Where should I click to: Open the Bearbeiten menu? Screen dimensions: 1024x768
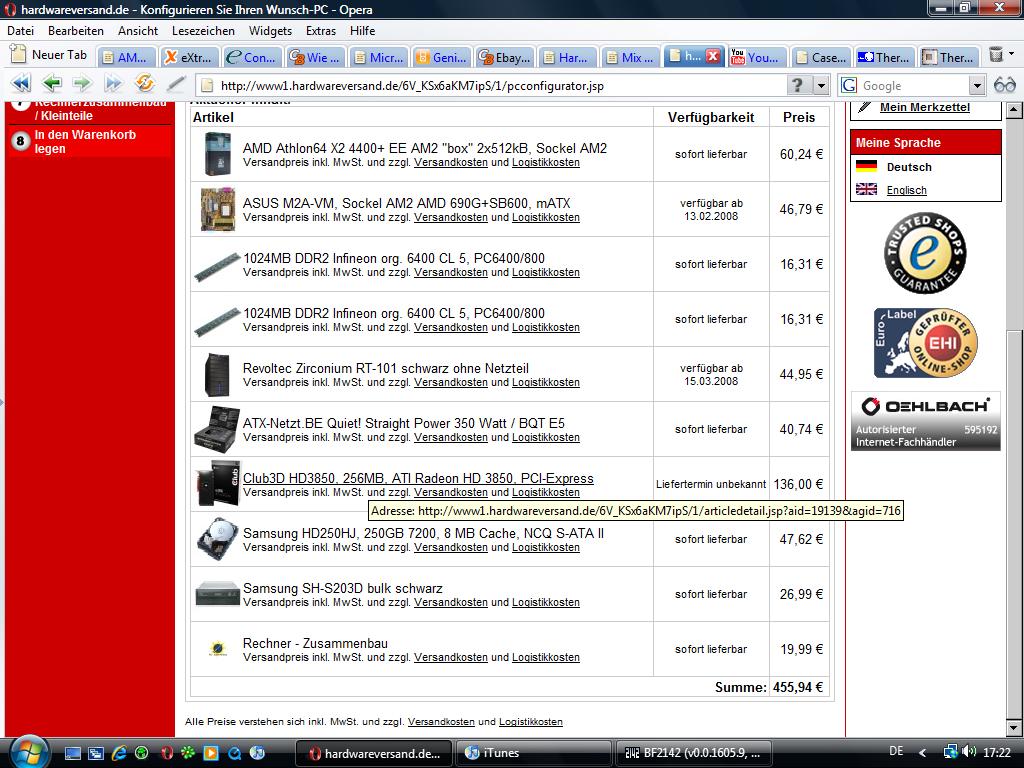76,31
